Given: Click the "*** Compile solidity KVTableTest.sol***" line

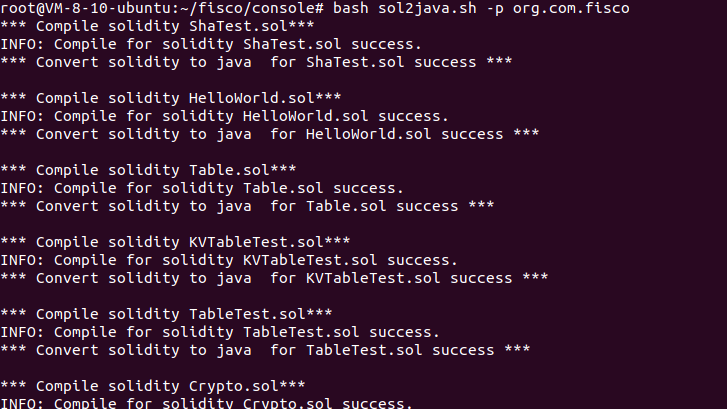Looking at the screenshot, I should tap(175, 242).
